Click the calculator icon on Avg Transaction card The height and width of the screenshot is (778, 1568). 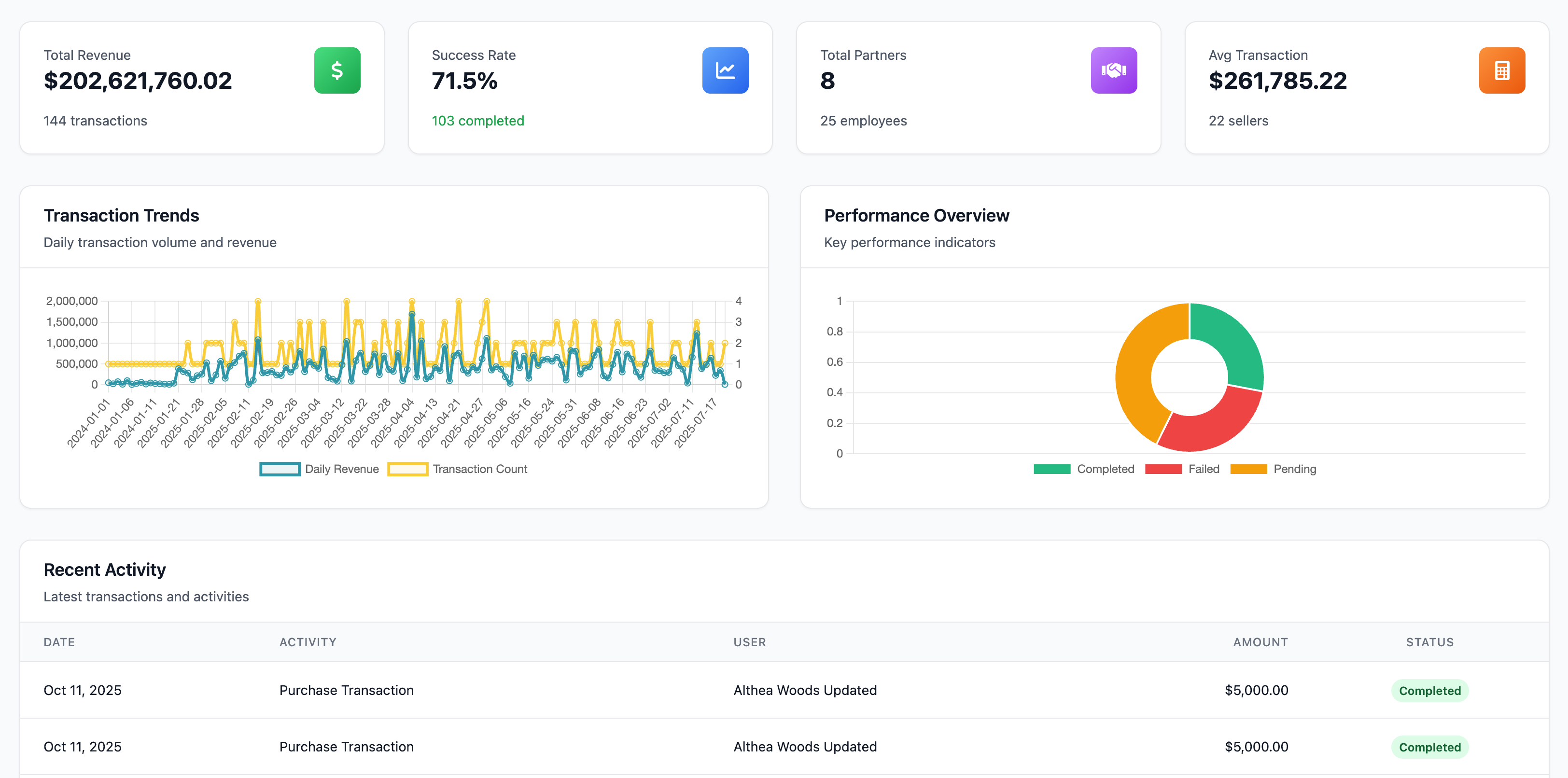tap(1502, 70)
